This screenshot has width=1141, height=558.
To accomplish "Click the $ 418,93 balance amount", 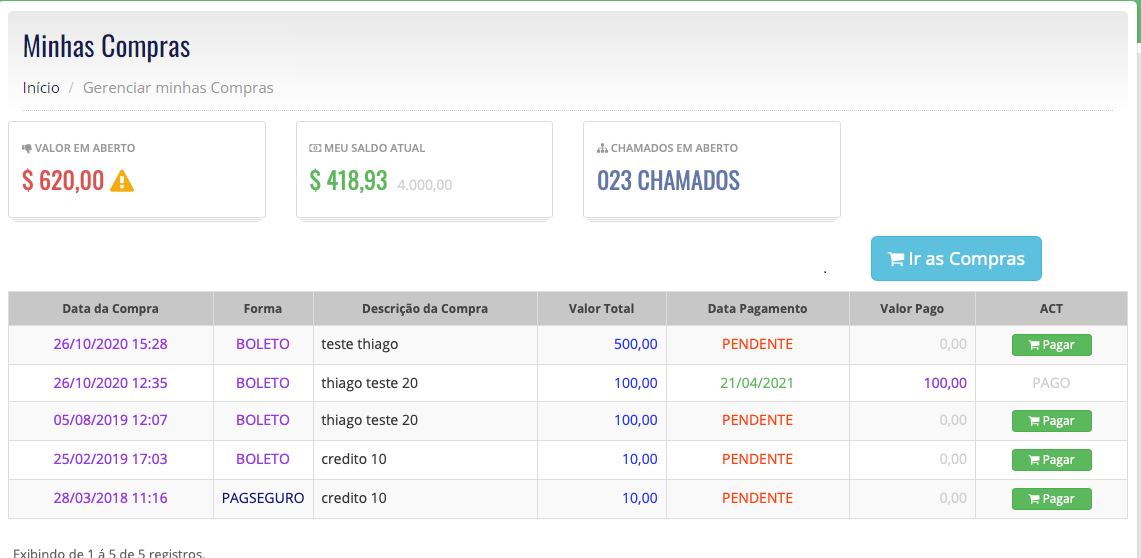I will pos(348,180).
